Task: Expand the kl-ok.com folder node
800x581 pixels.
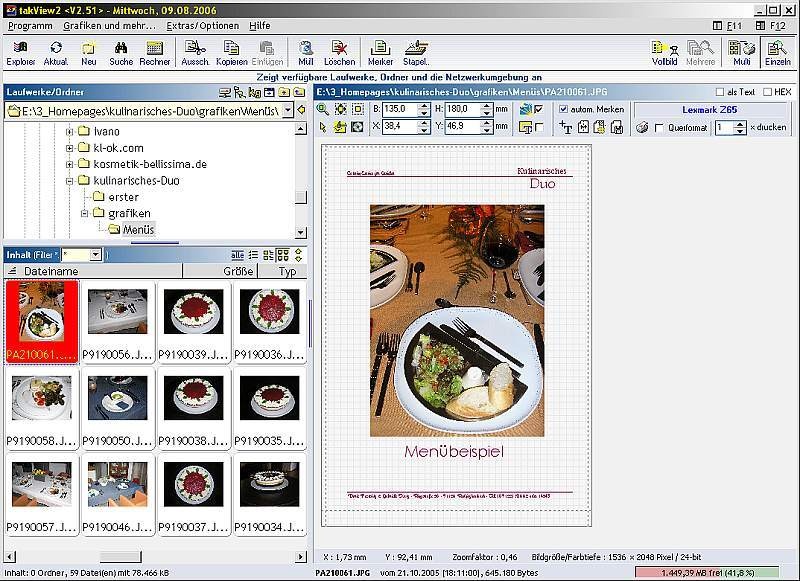Action: [70, 148]
